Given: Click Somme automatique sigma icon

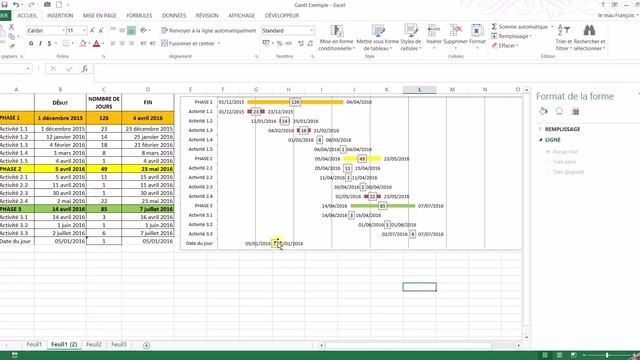Looking at the screenshot, I should click(494, 27).
